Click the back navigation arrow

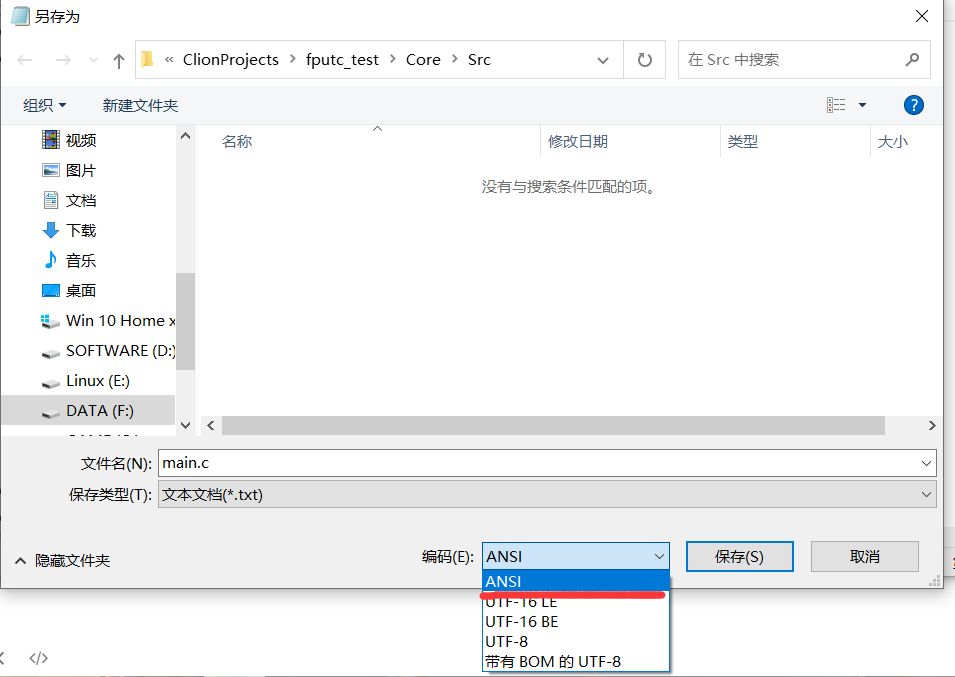point(25,60)
